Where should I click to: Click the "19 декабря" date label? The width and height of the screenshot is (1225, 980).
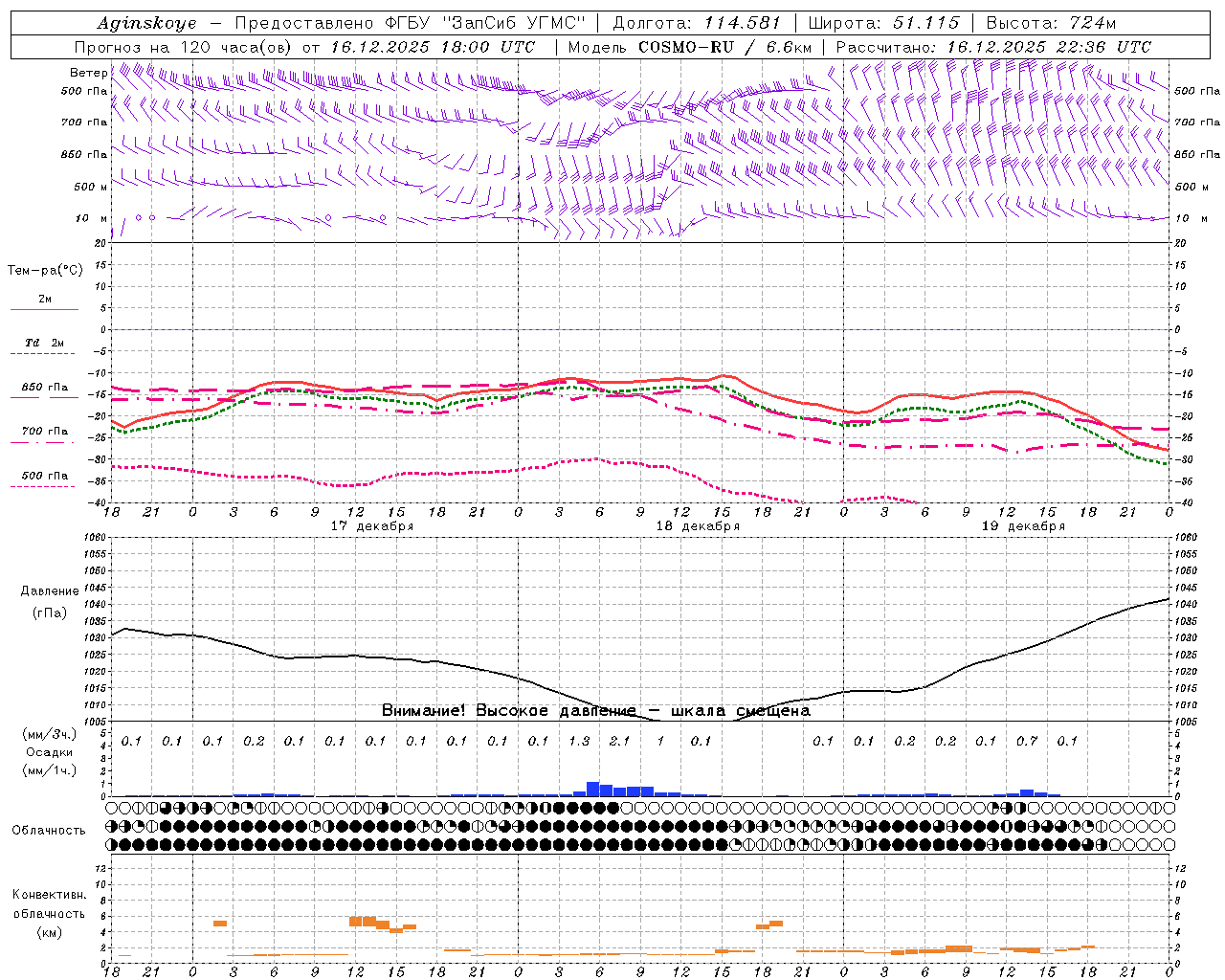point(1023,526)
